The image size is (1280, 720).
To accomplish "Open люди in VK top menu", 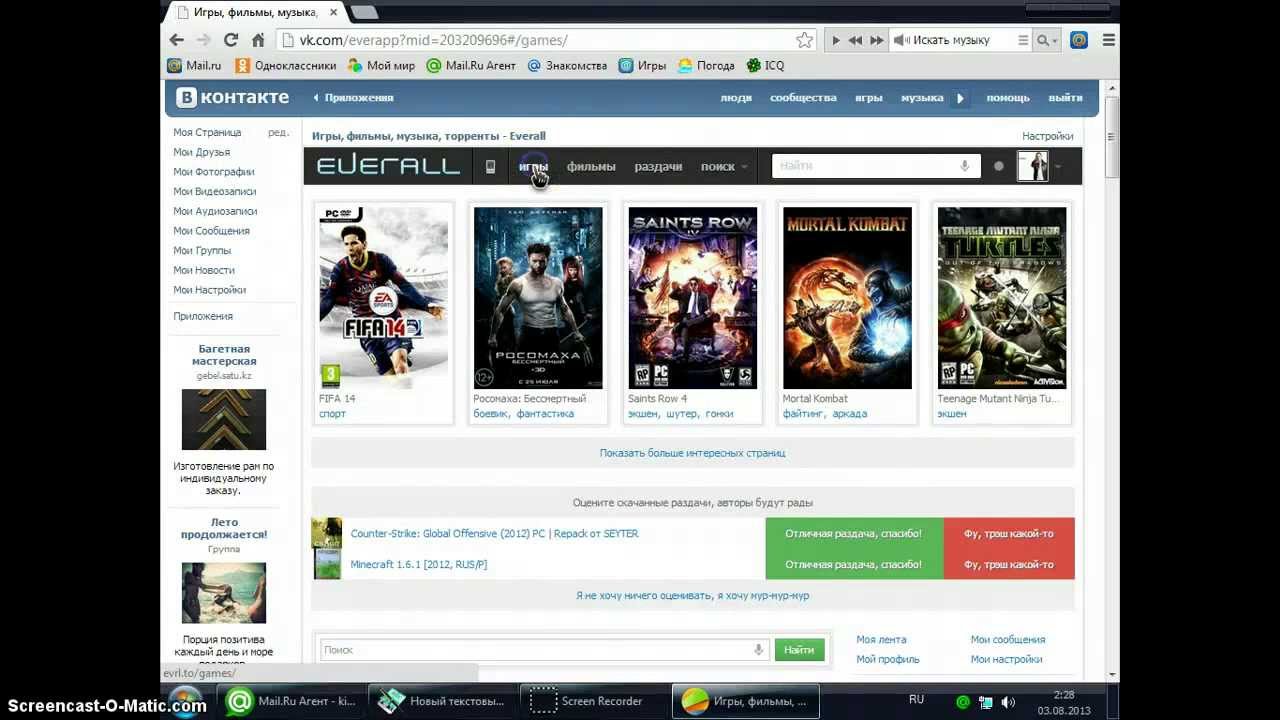I will click(x=736, y=98).
